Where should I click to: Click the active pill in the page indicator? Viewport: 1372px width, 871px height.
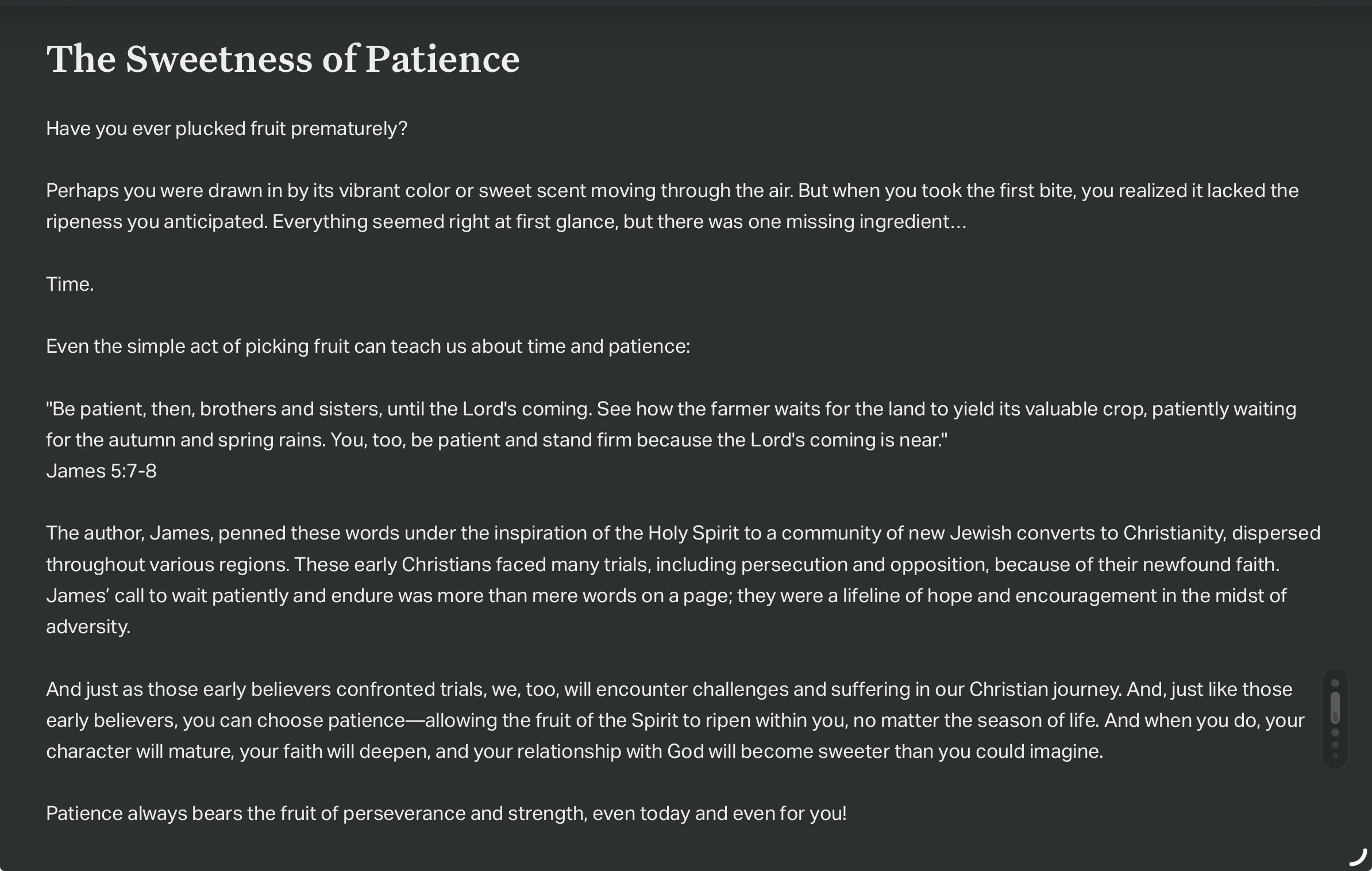pyautogui.click(x=1335, y=708)
